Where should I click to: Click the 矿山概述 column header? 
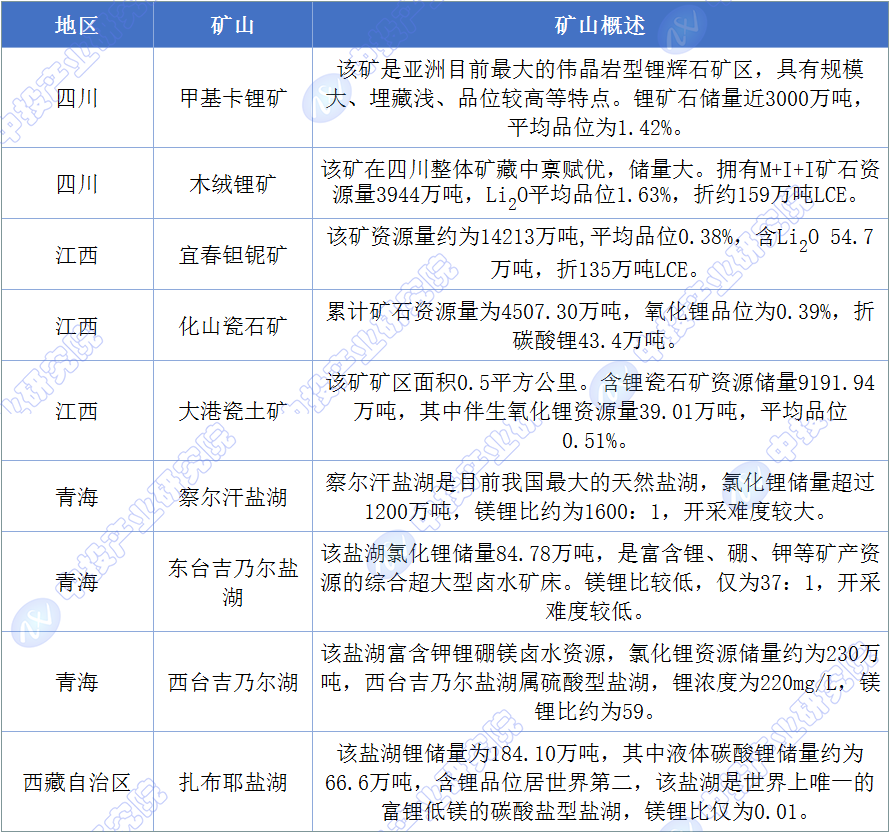pos(600,25)
